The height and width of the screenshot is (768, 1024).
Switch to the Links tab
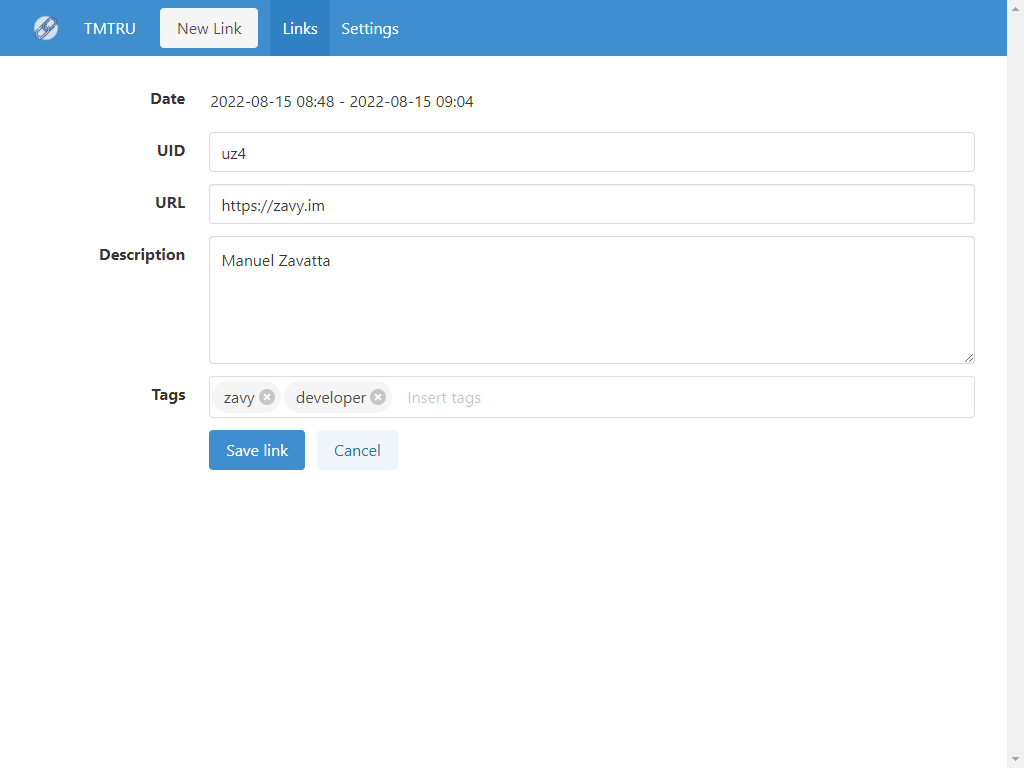[x=300, y=28]
